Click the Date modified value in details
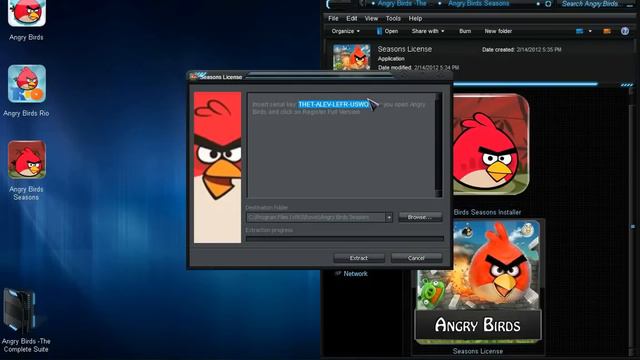This screenshot has height=360, width=640. click(436, 67)
